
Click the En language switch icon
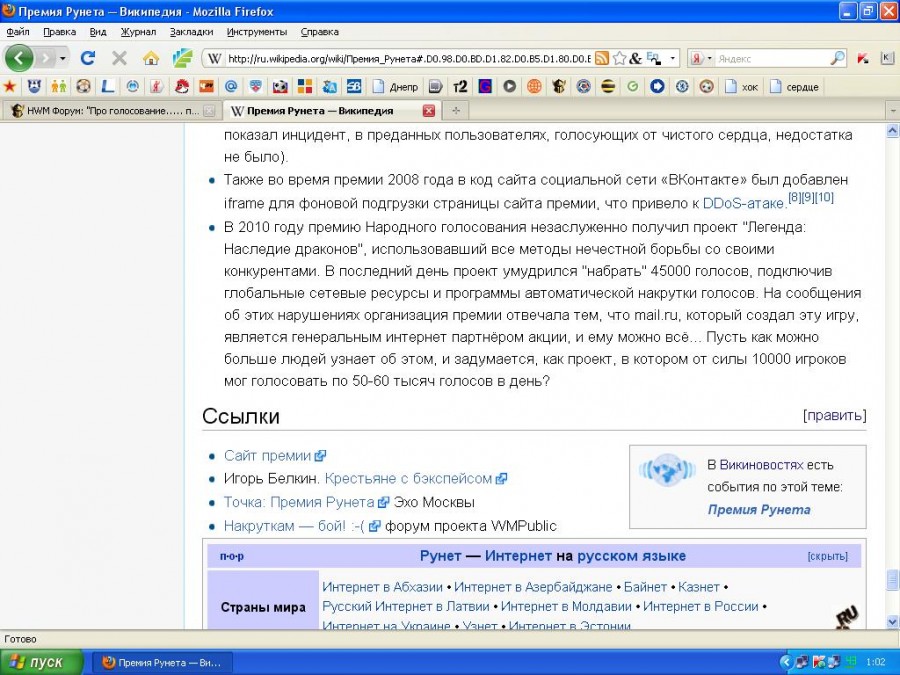653,58
